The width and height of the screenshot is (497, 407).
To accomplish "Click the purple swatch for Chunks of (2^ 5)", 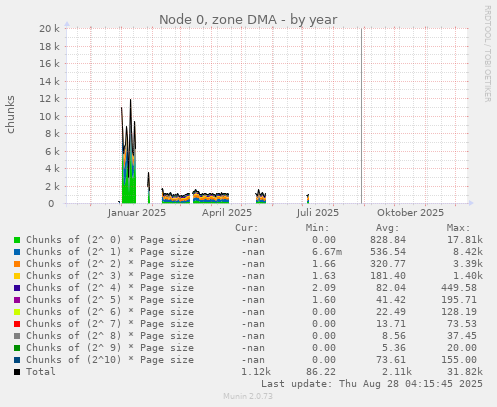I will [x=17, y=300].
